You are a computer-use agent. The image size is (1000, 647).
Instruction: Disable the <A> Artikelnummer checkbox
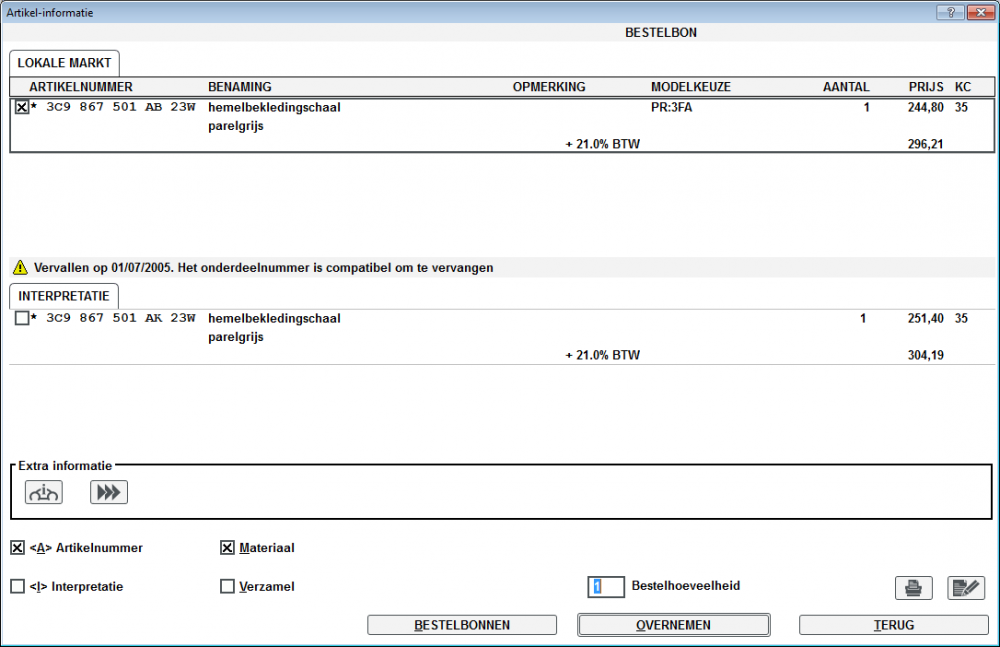pyautogui.click(x=18, y=548)
